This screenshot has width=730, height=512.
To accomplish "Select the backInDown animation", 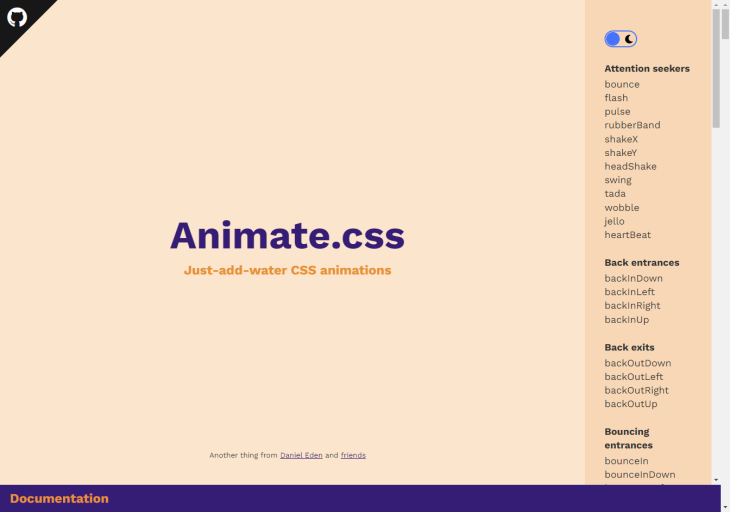I will pos(633,278).
